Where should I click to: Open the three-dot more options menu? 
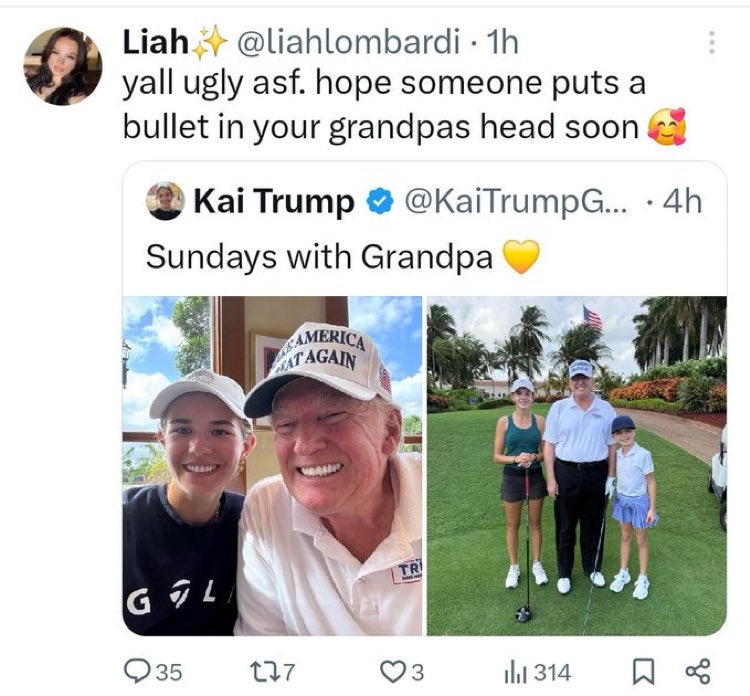(x=711, y=43)
